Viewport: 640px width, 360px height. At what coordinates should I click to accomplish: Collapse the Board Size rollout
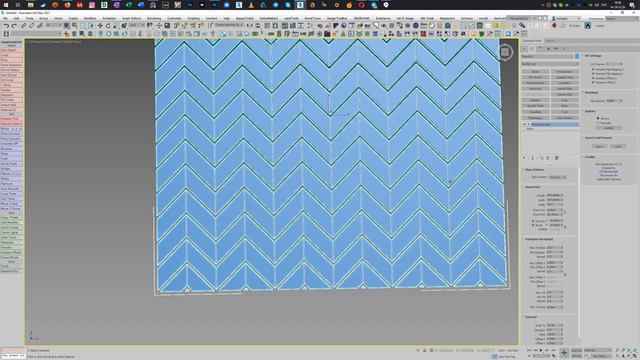pyautogui.click(x=532, y=187)
